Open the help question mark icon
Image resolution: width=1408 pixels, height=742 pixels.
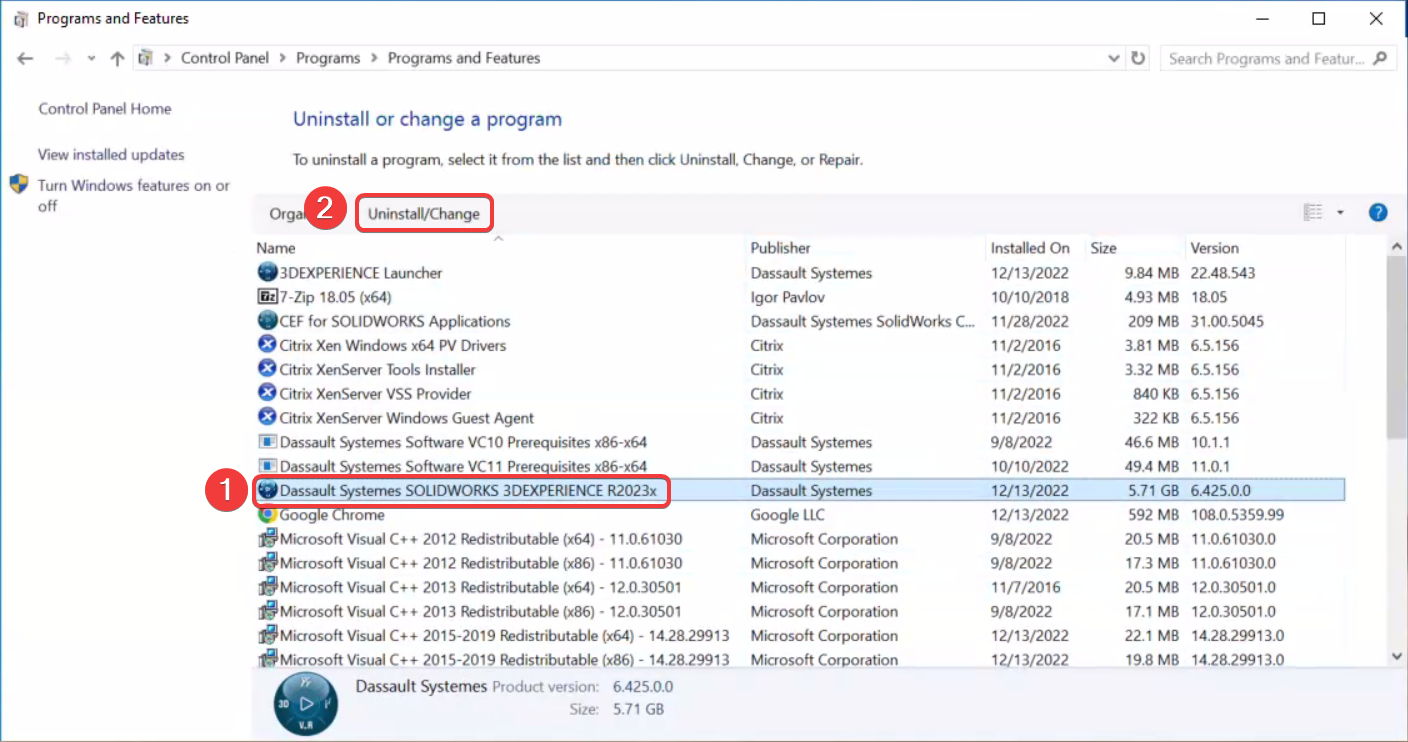point(1378,212)
